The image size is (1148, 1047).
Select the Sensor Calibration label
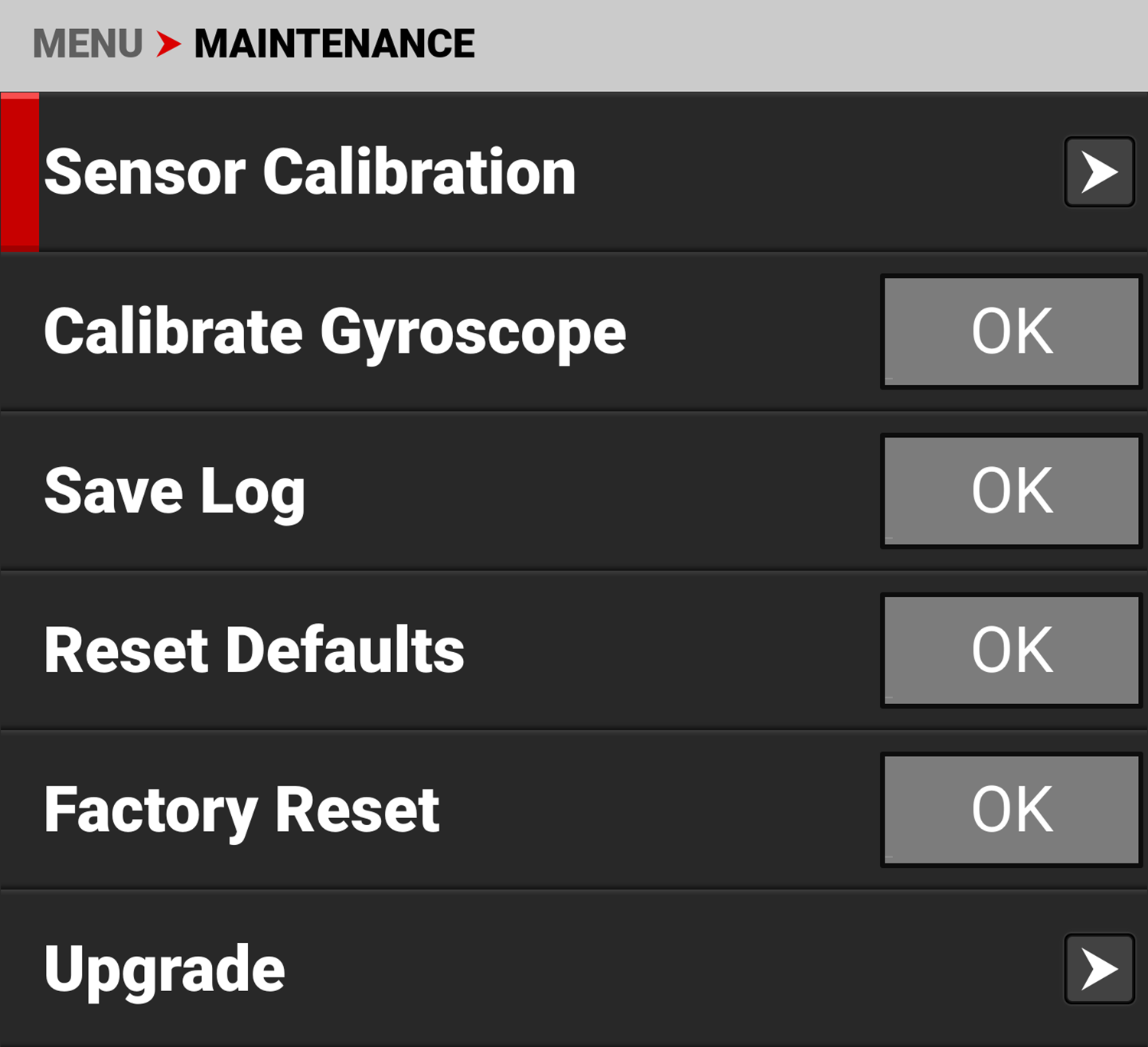click(310, 172)
